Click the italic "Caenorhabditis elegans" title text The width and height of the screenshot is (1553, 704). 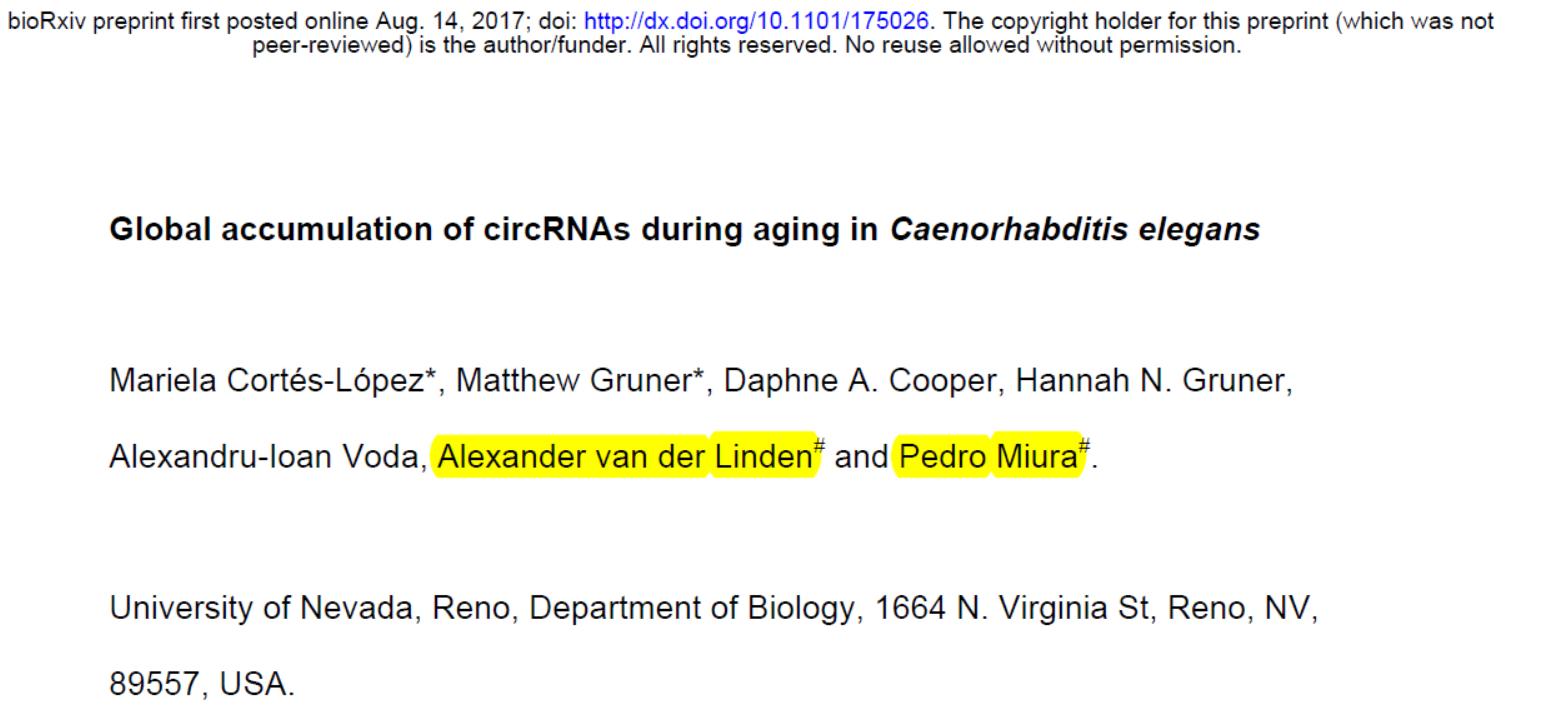pos(1074,230)
